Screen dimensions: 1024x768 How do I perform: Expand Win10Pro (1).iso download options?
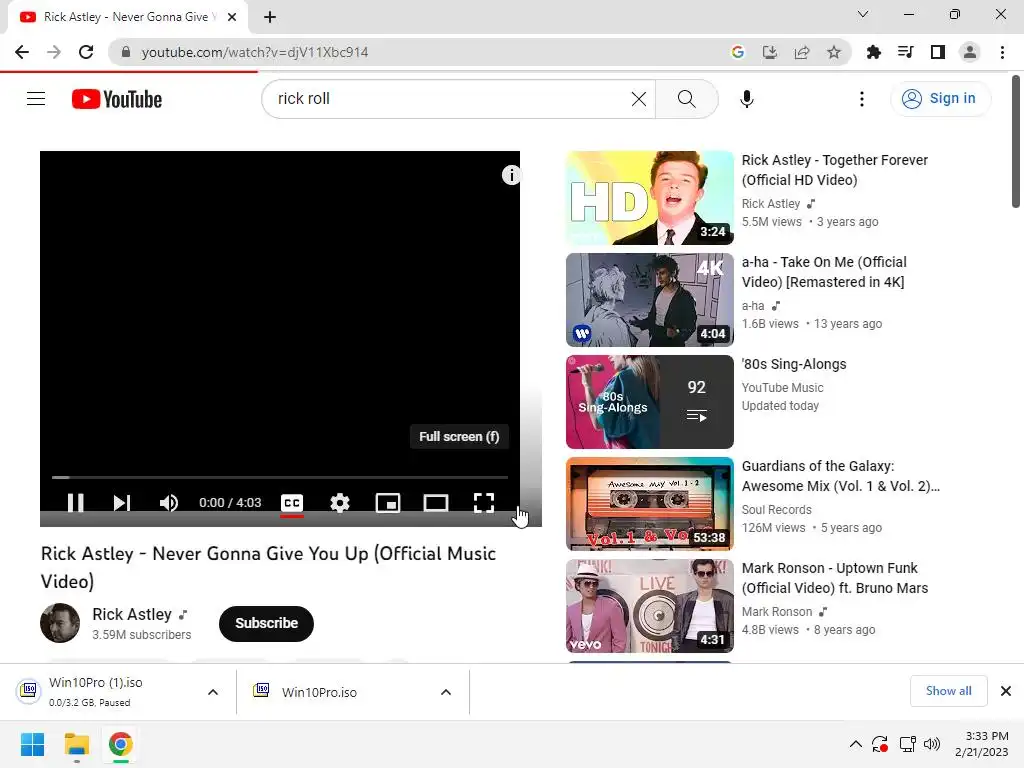[x=213, y=692]
